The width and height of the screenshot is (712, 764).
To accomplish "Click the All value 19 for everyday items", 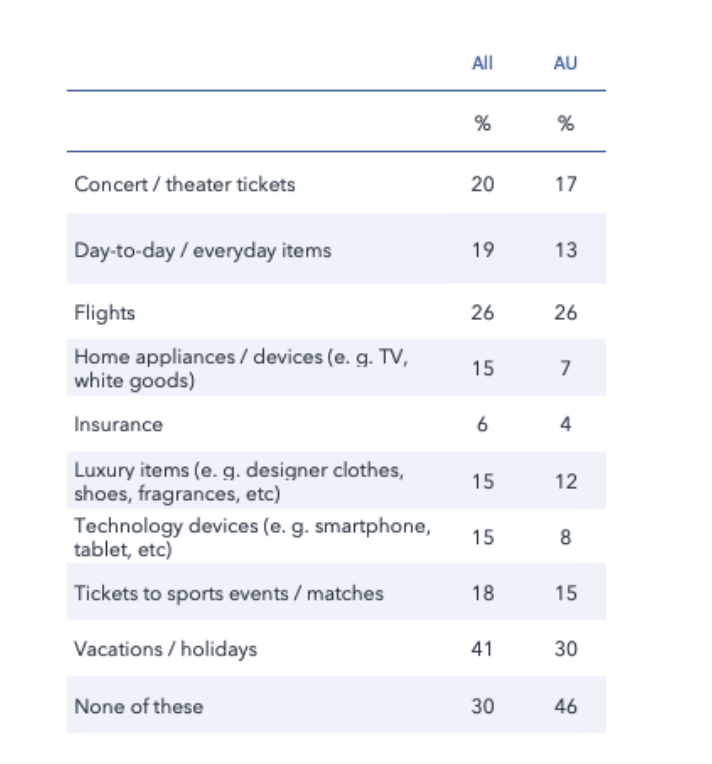I will tap(482, 250).
